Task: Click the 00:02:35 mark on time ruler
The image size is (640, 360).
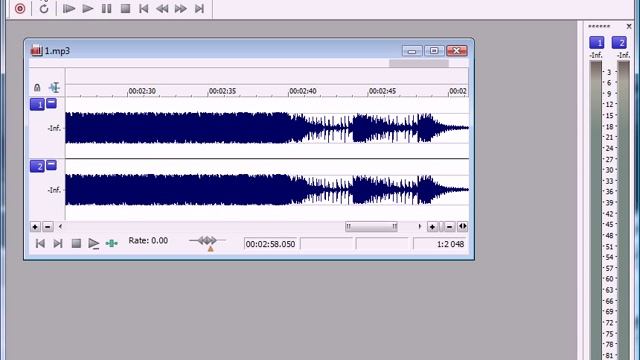Action: point(222,91)
